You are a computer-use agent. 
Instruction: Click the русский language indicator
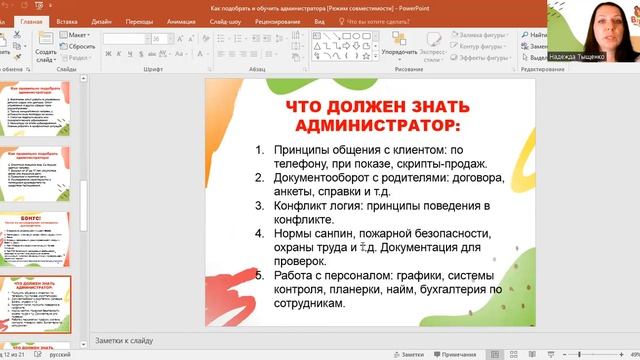[x=60, y=355]
